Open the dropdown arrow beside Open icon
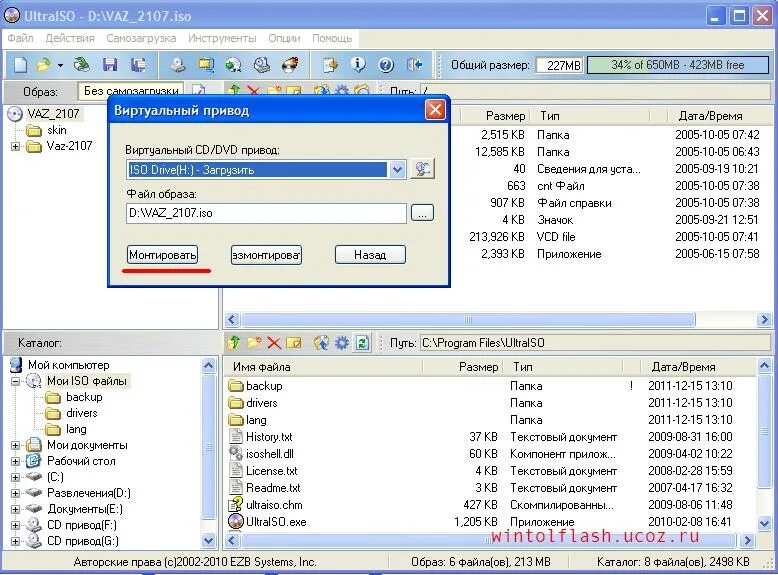 (60, 65)
